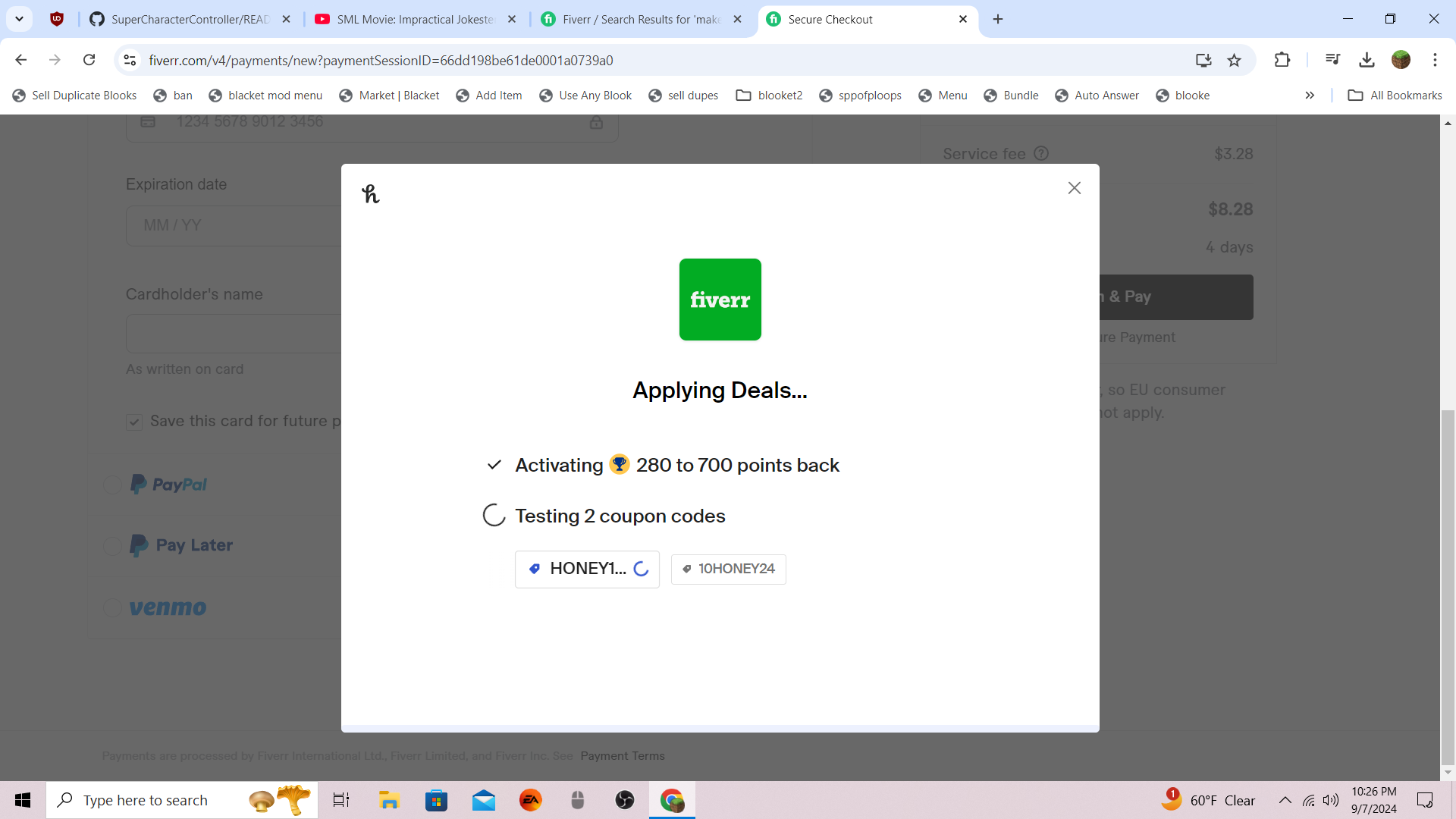Select the 10HONEY24 coupon code chip
Image resolution: width=1456 pixels, height=819 pixels.
[x=728, y=569]
